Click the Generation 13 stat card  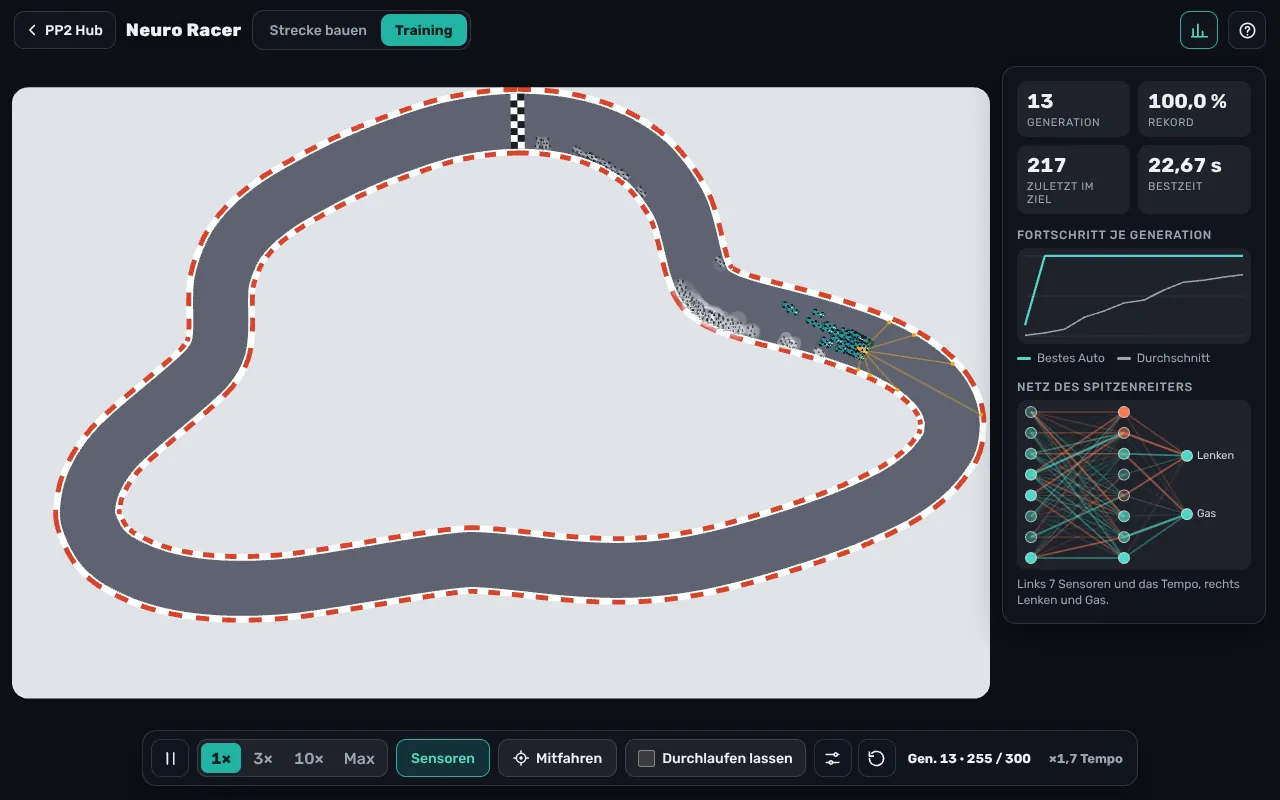point(1073,109)
